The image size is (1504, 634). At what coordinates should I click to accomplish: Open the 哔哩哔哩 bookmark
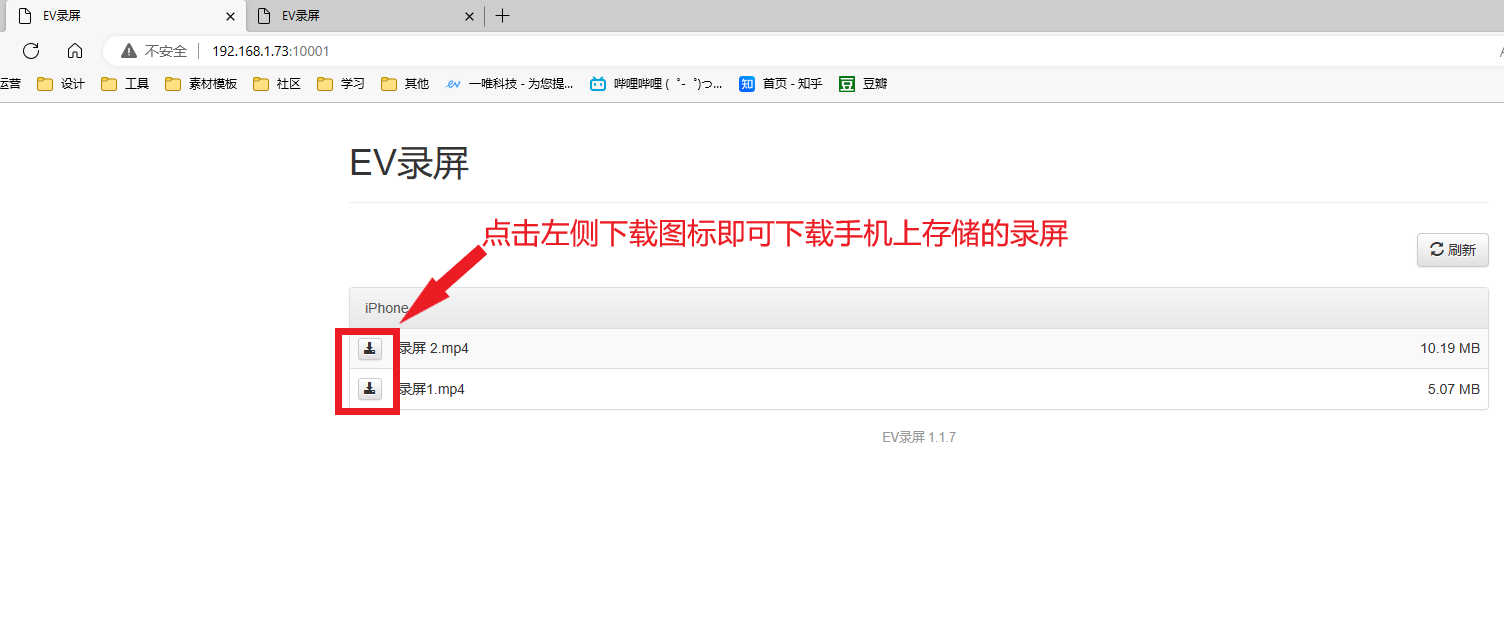[655, 84]
